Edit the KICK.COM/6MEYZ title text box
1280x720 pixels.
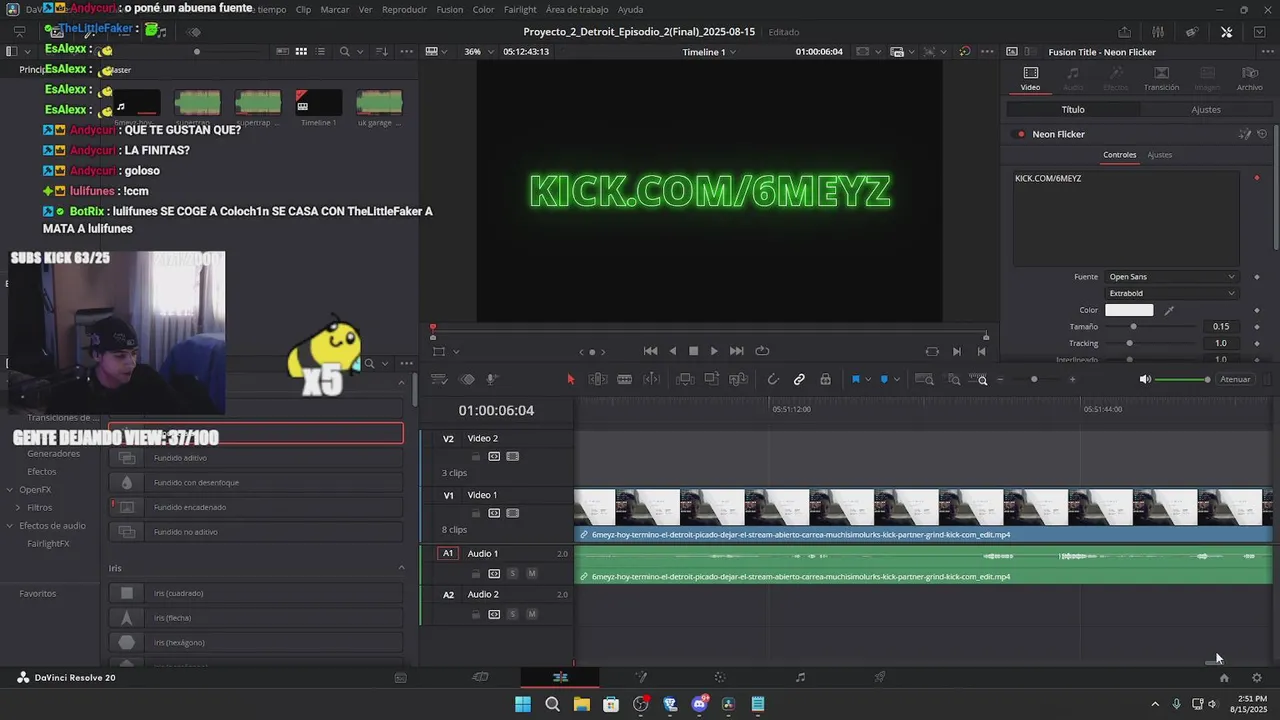click(x=1126, y=218)
